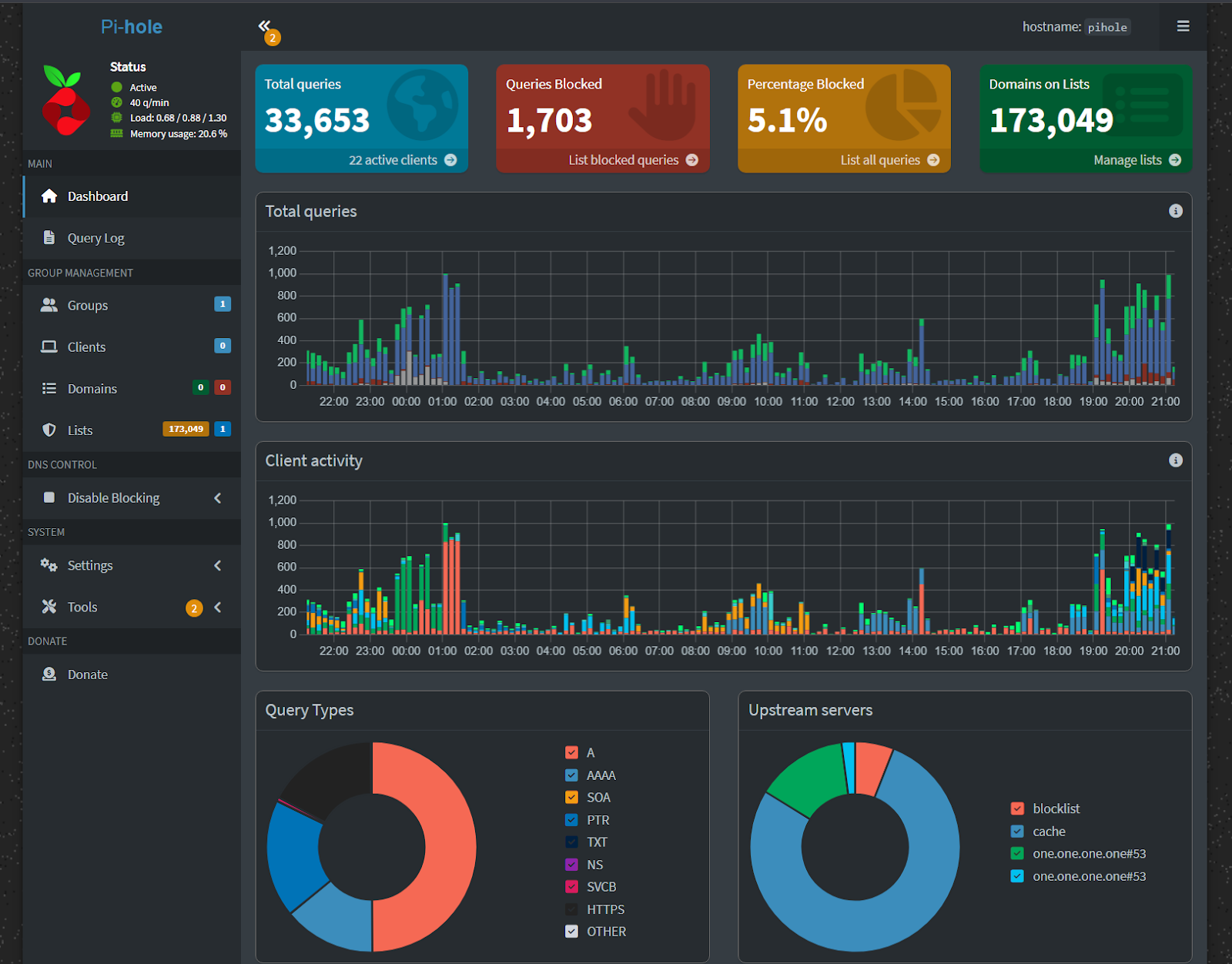Toggle the AAAA query type checkbox

pyautogui.click(x=571, y=775)
